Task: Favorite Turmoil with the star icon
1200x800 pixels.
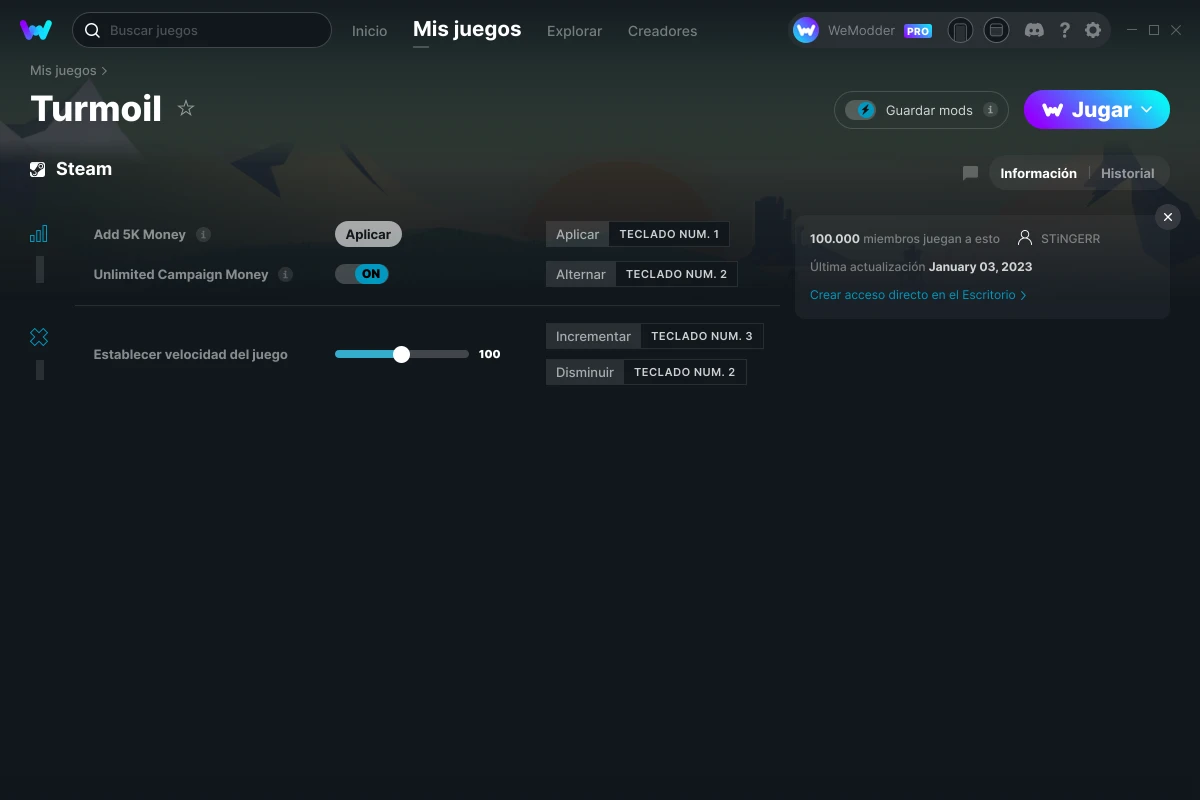Action: (x=186, y=108)
